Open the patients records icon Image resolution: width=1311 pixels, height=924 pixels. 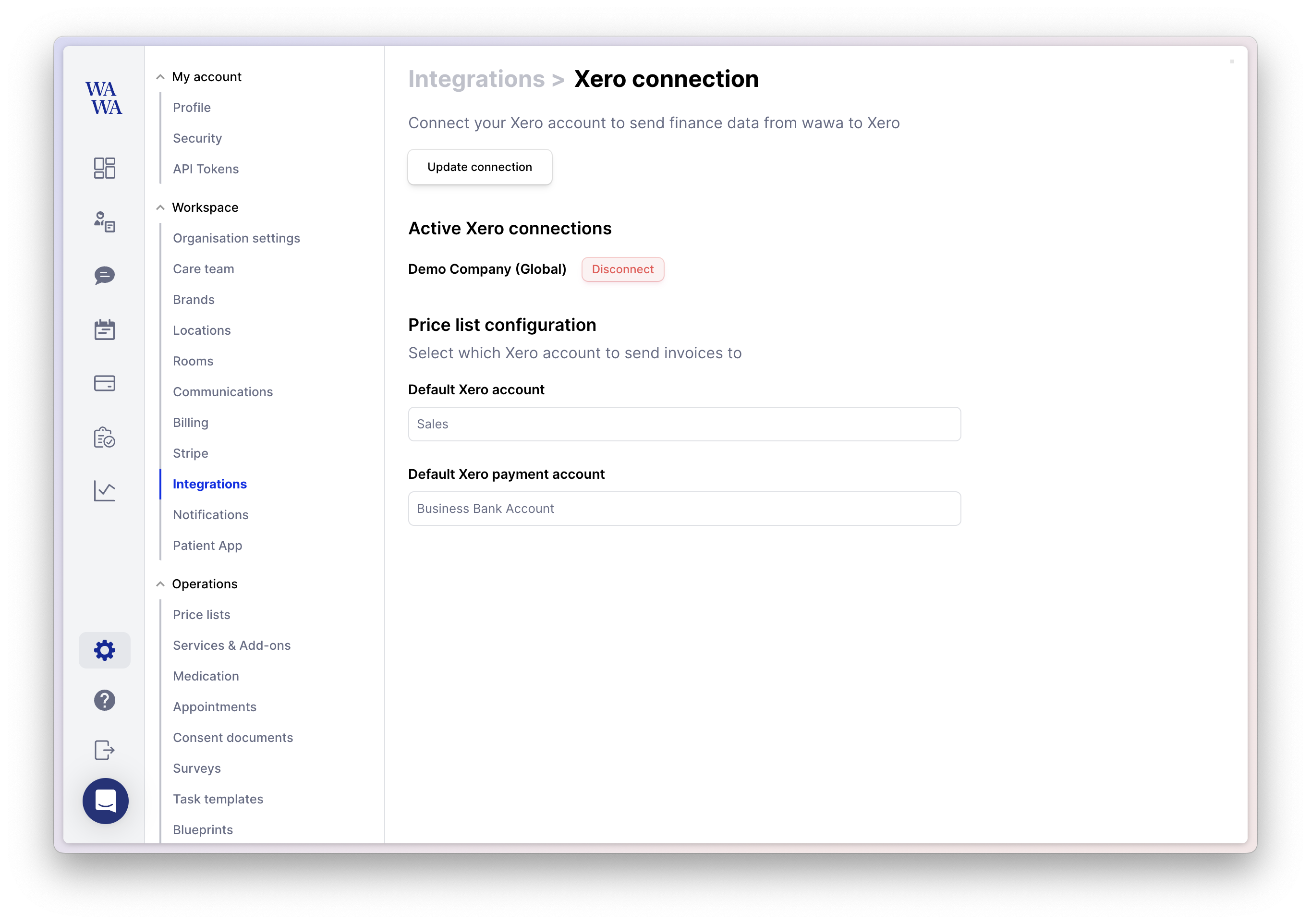(105, 221)
